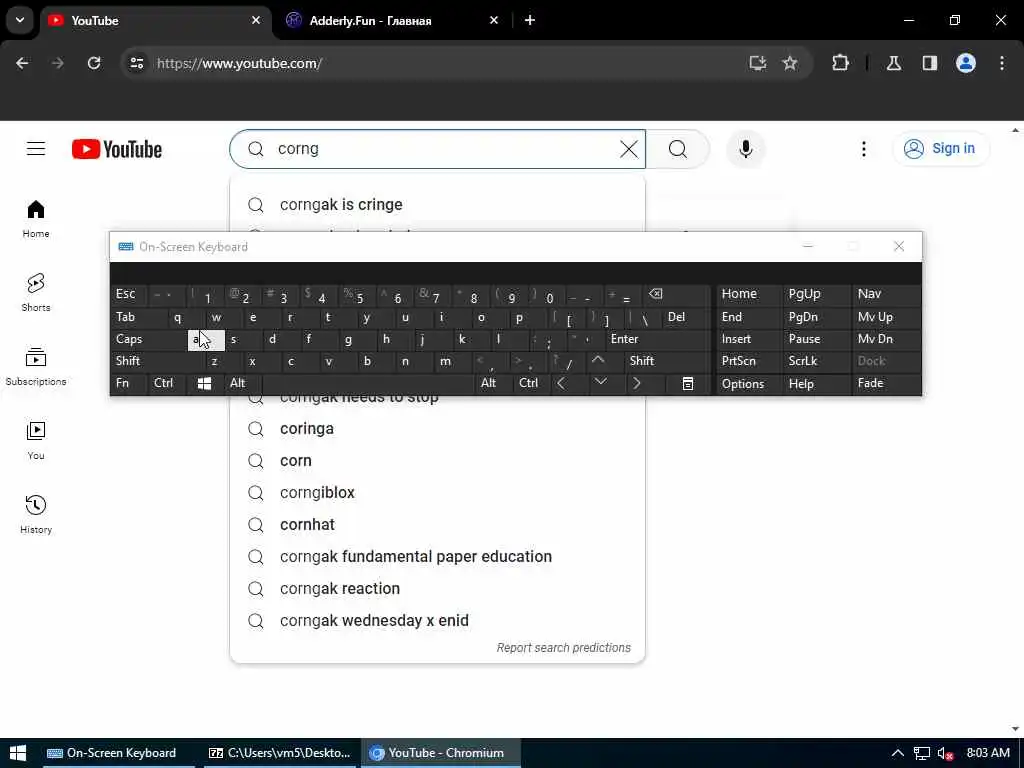Open the Chromium three-dot menu
Screen dimensions: 1024x768
click(x=1002, y=63)
